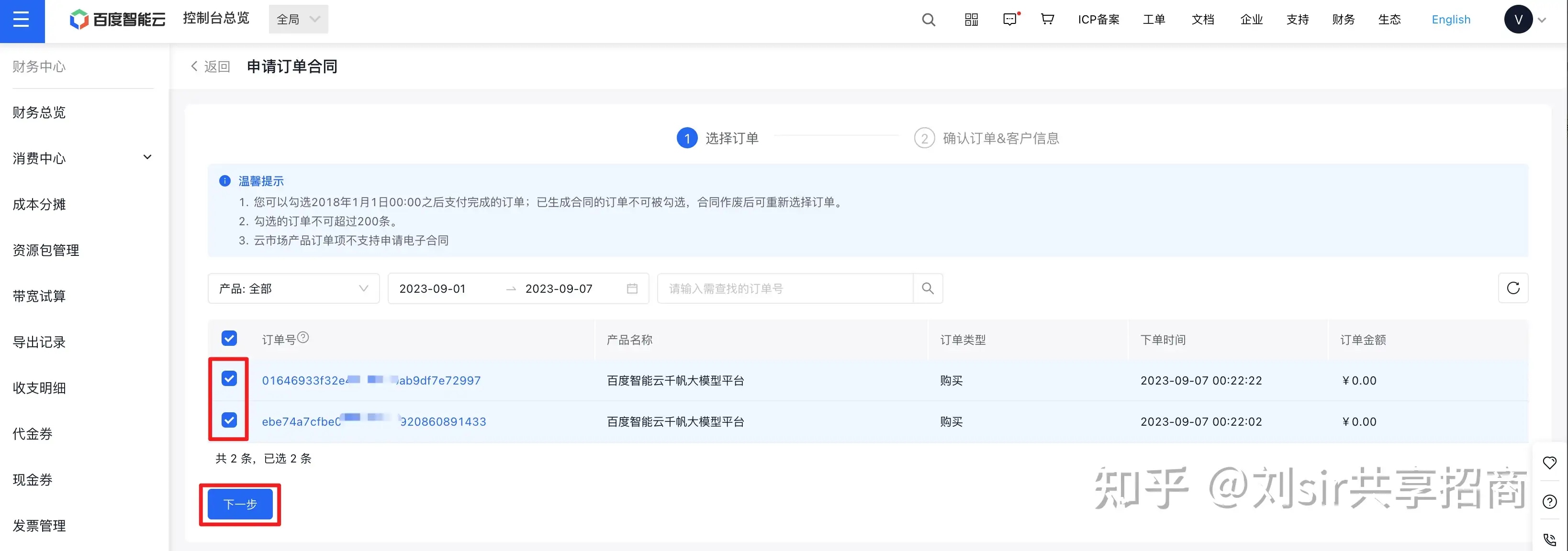This screenshot has height=551, width=1568.
Task: Click the Baidu AI Cloud logo
Action: pyautogui.click(x=117, y=20)
